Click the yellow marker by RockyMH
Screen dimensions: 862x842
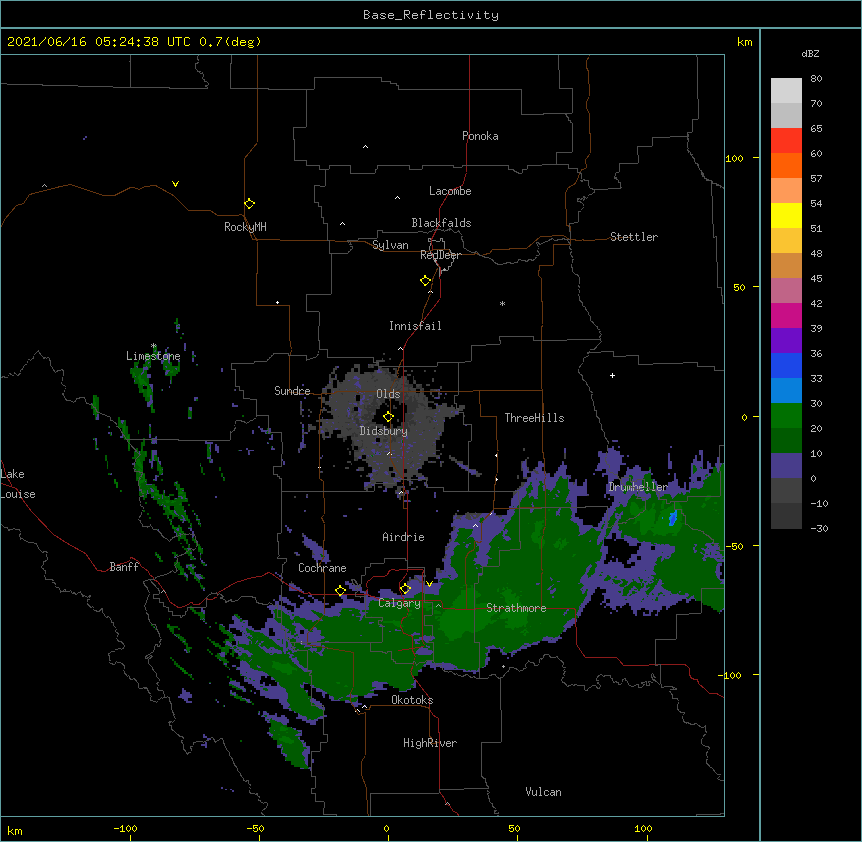[x=249, y=204]
